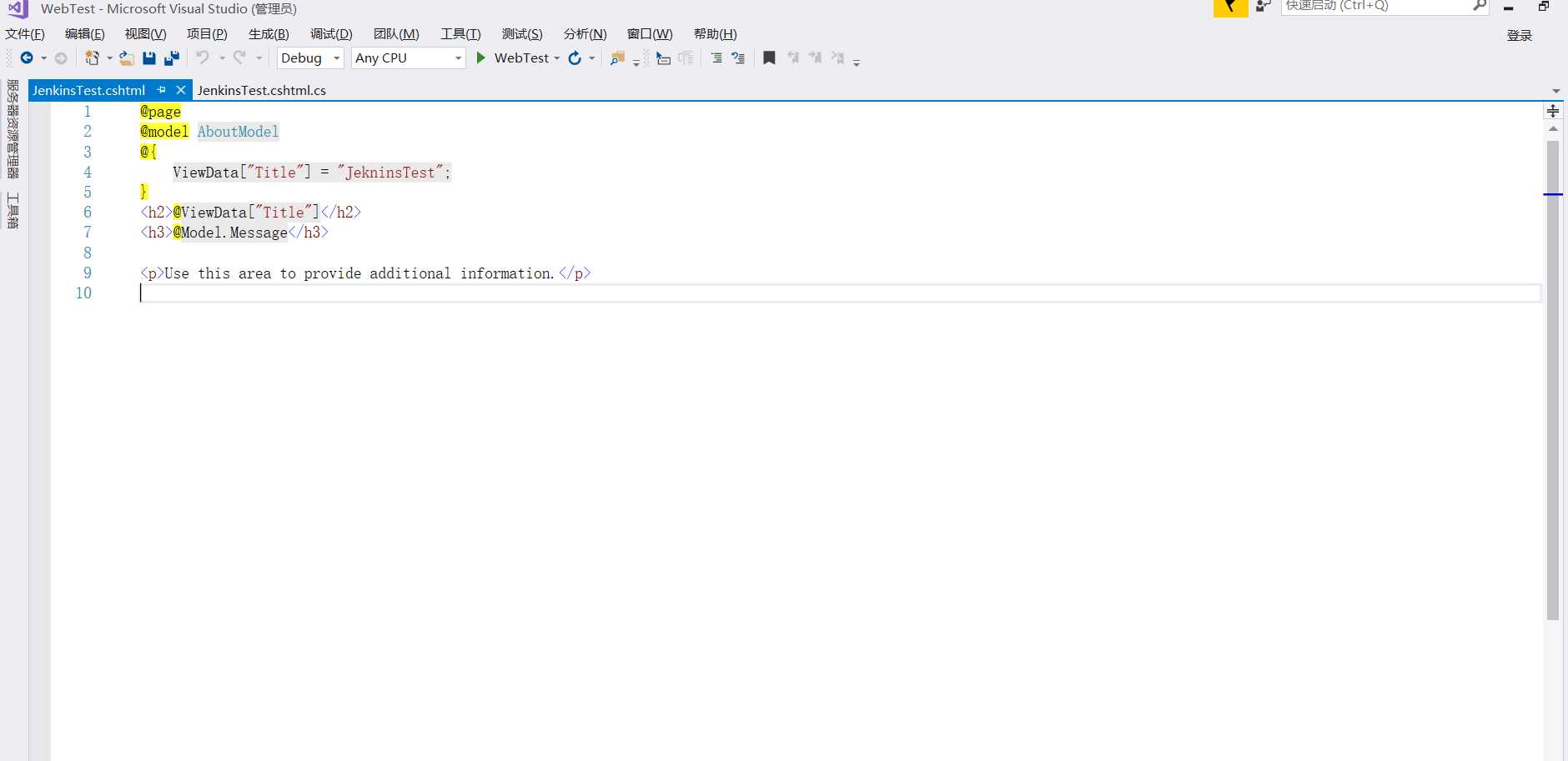Image resolution: width=1568 pixels, height=761 pixels.
Task: Click the @Model.Message expression on line 7
Action: 230,233
